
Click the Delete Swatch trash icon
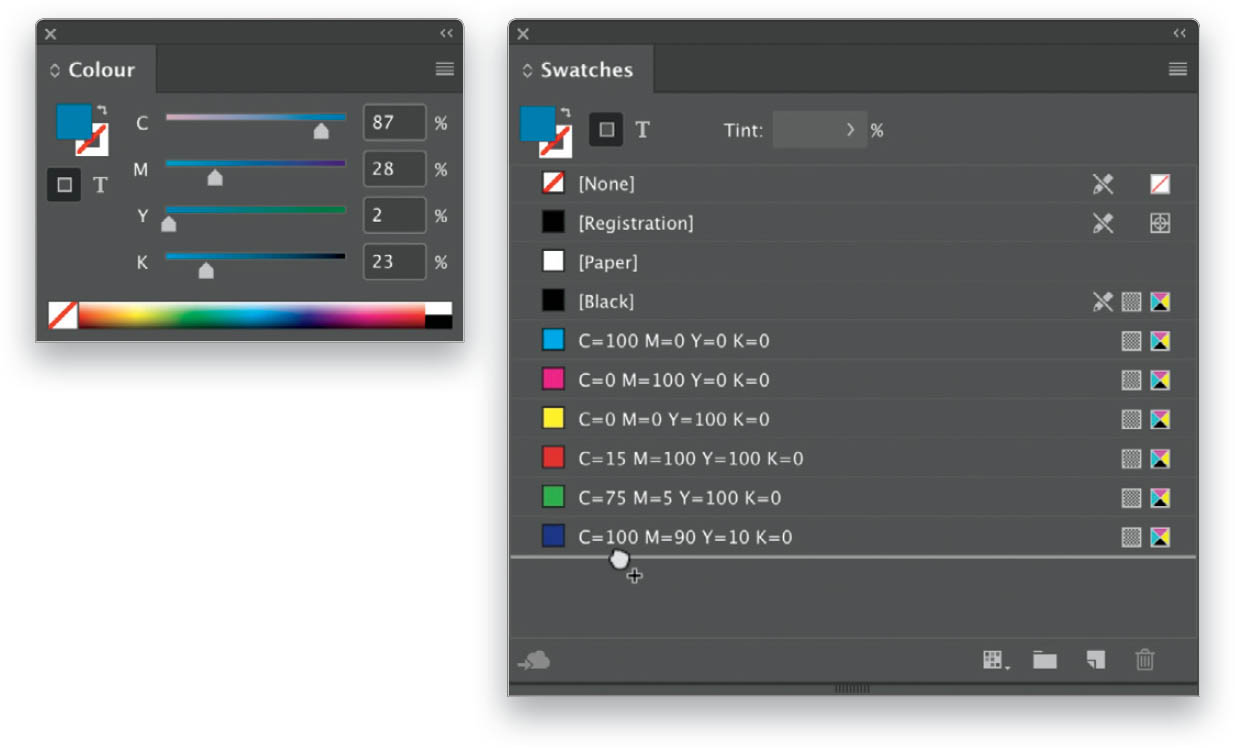pos(1145,660)
